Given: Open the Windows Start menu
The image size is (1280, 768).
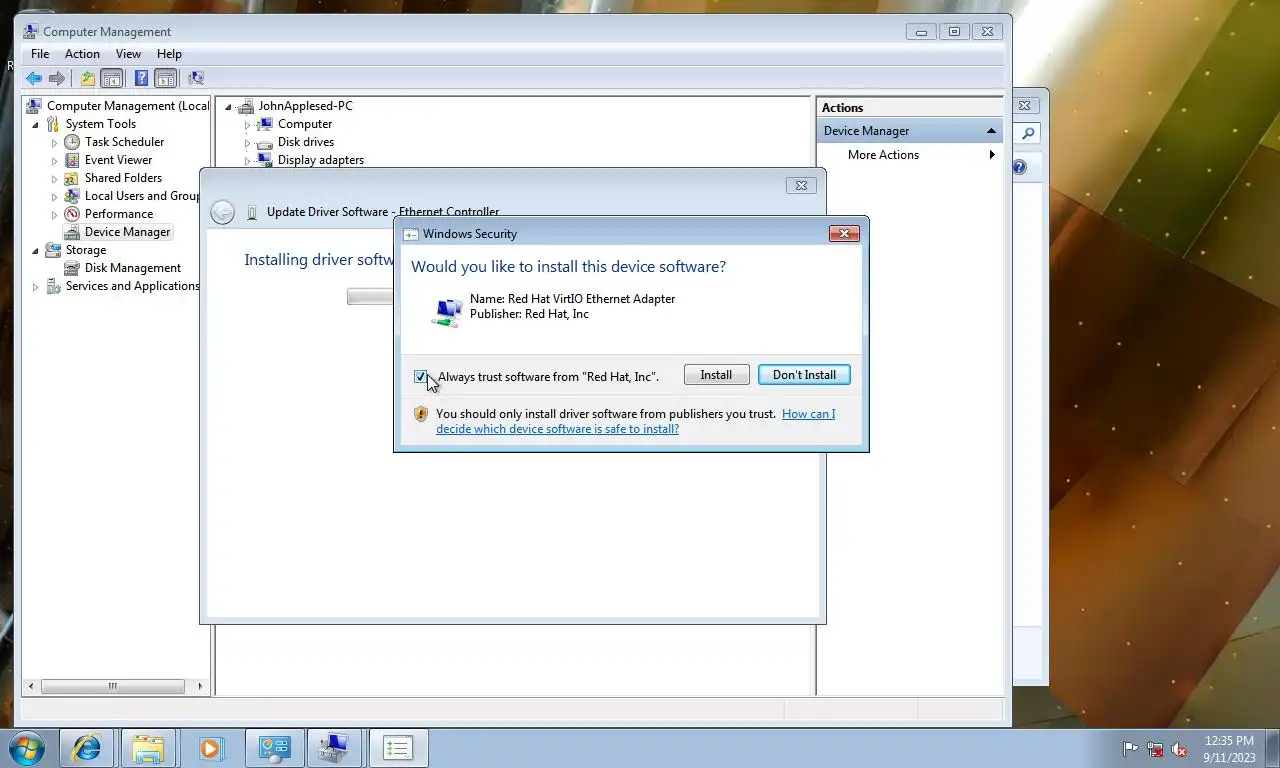Looking at the screenshot, I should 27,748.
